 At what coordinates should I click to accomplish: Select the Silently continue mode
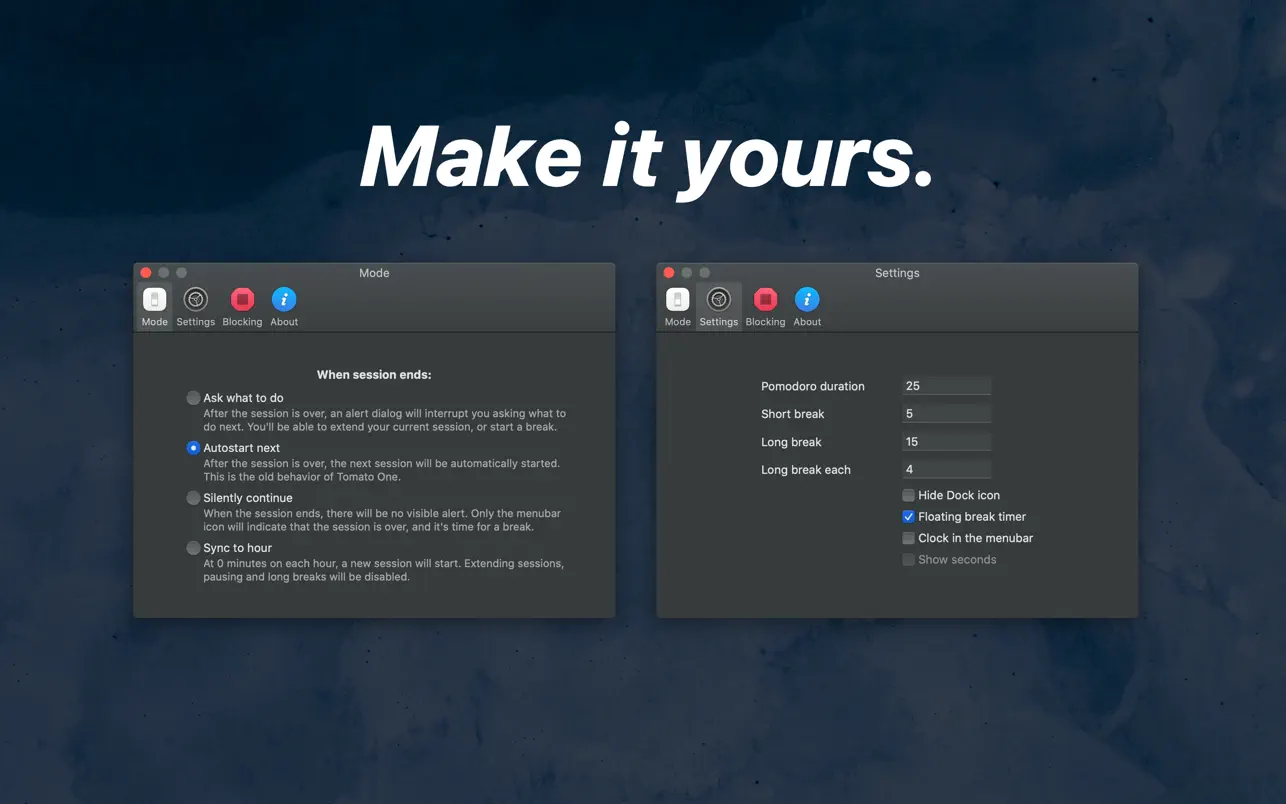pyautogui.click(x=193, y=497)
